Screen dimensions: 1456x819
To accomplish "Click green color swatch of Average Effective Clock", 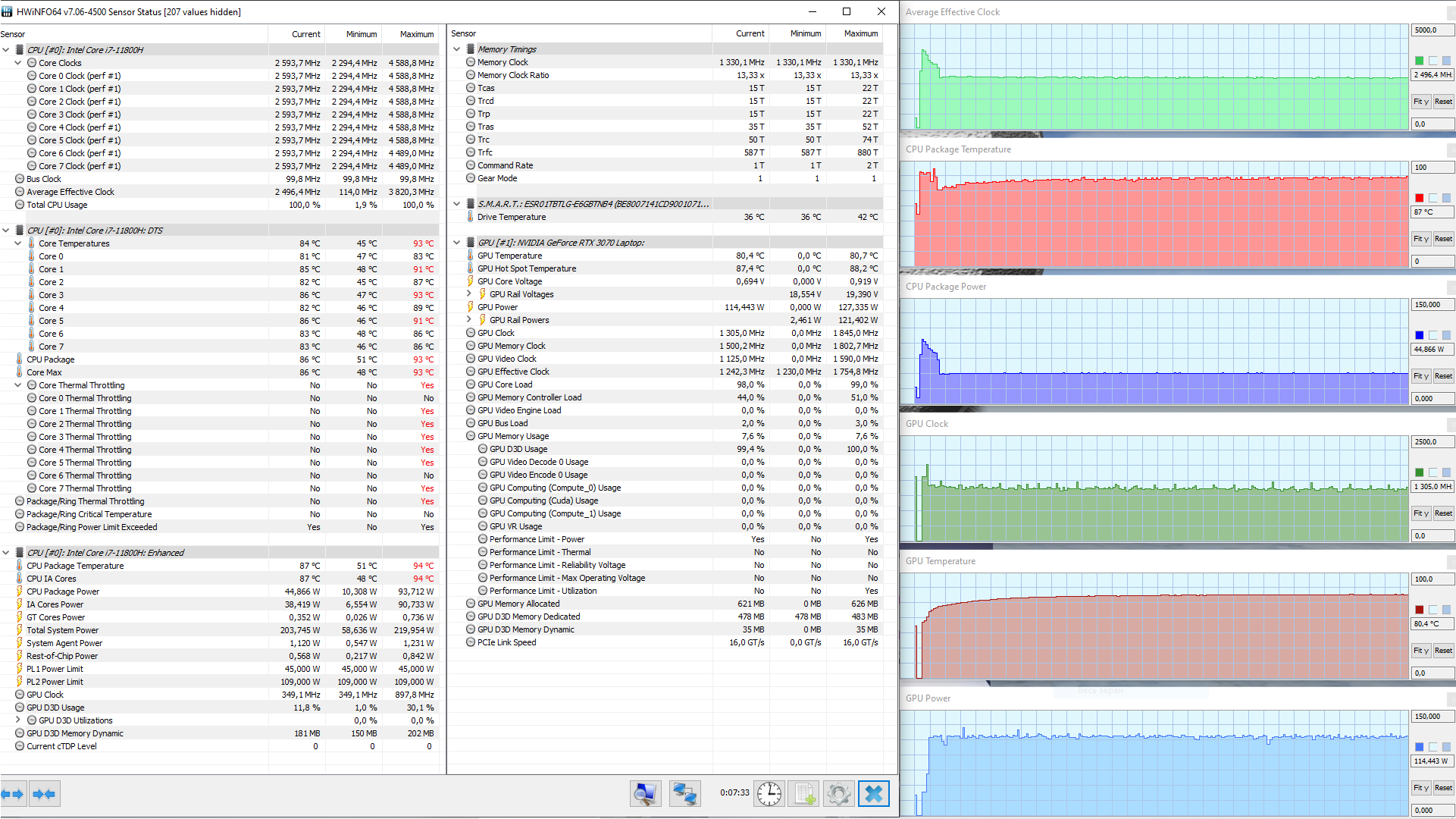I will tap(1419, 61).
